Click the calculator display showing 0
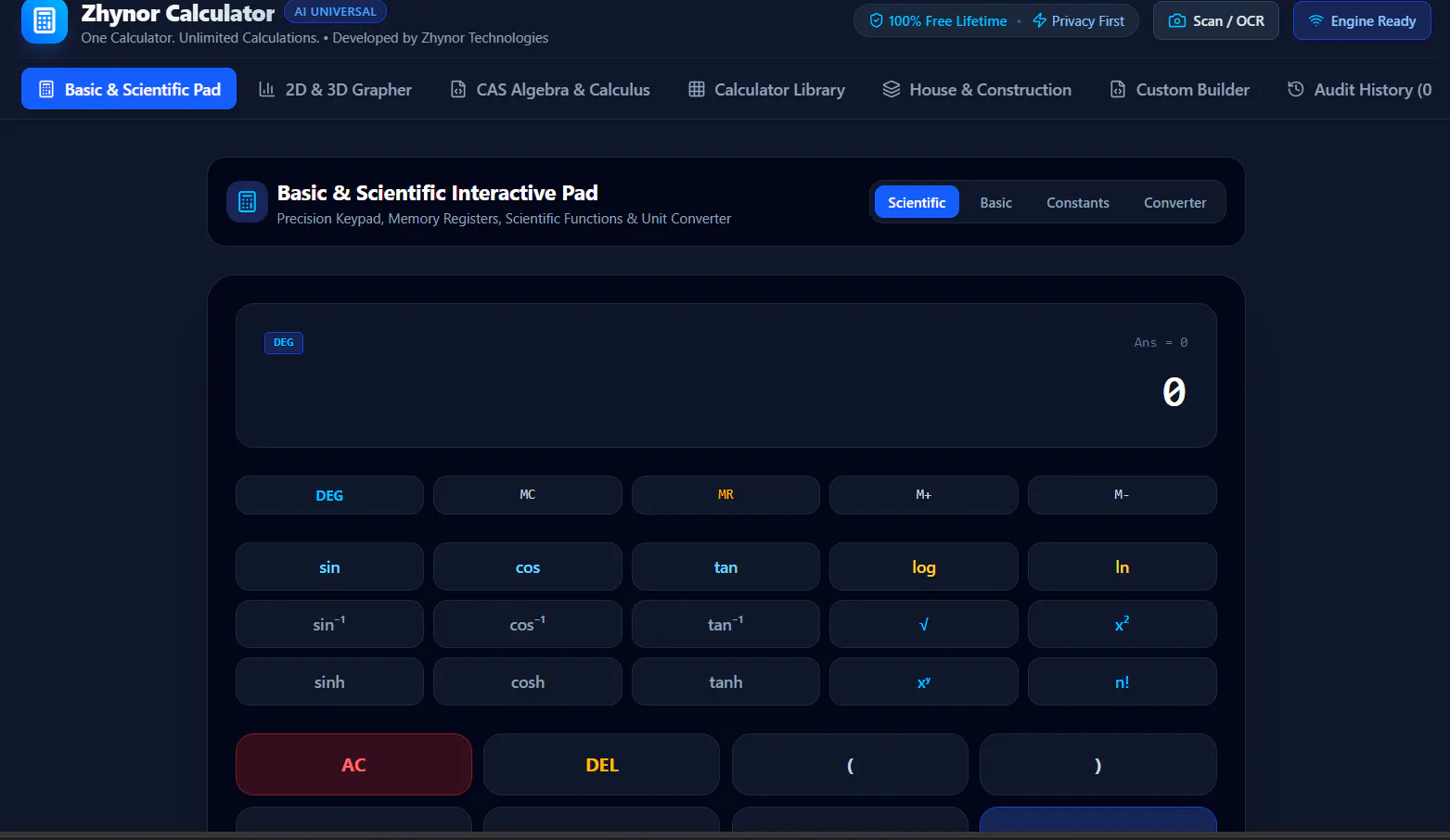 pyautogui.click(x=725, y=375)
